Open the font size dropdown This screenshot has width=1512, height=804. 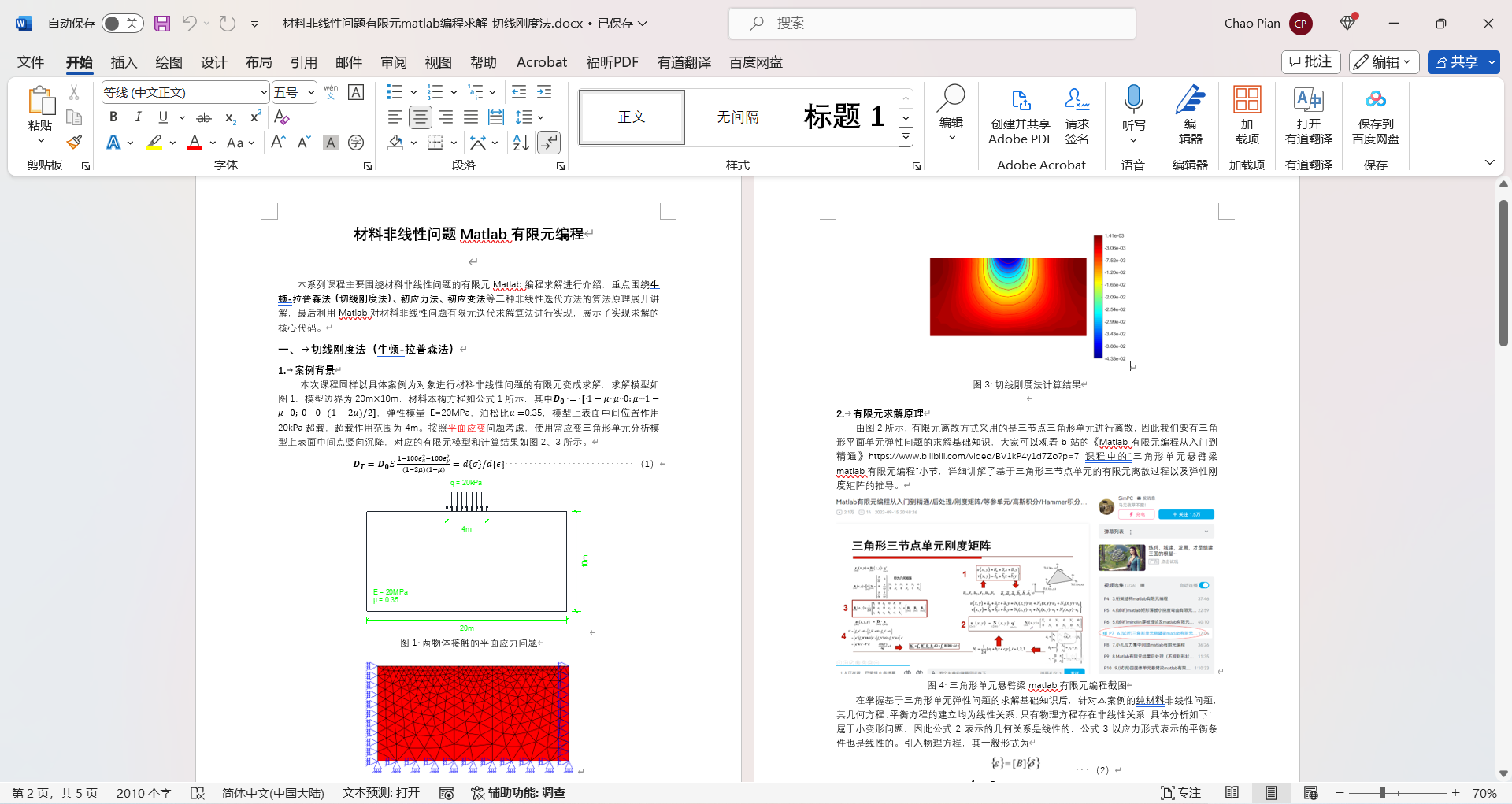311,93
